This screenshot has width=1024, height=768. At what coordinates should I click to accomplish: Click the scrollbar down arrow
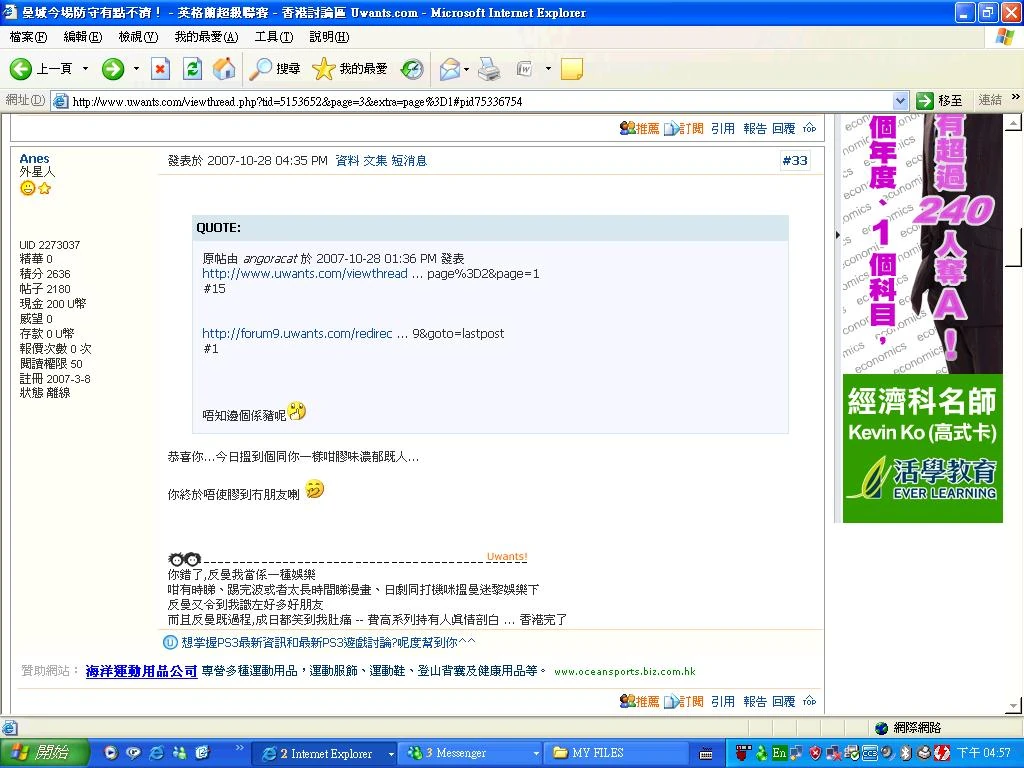1014,705
